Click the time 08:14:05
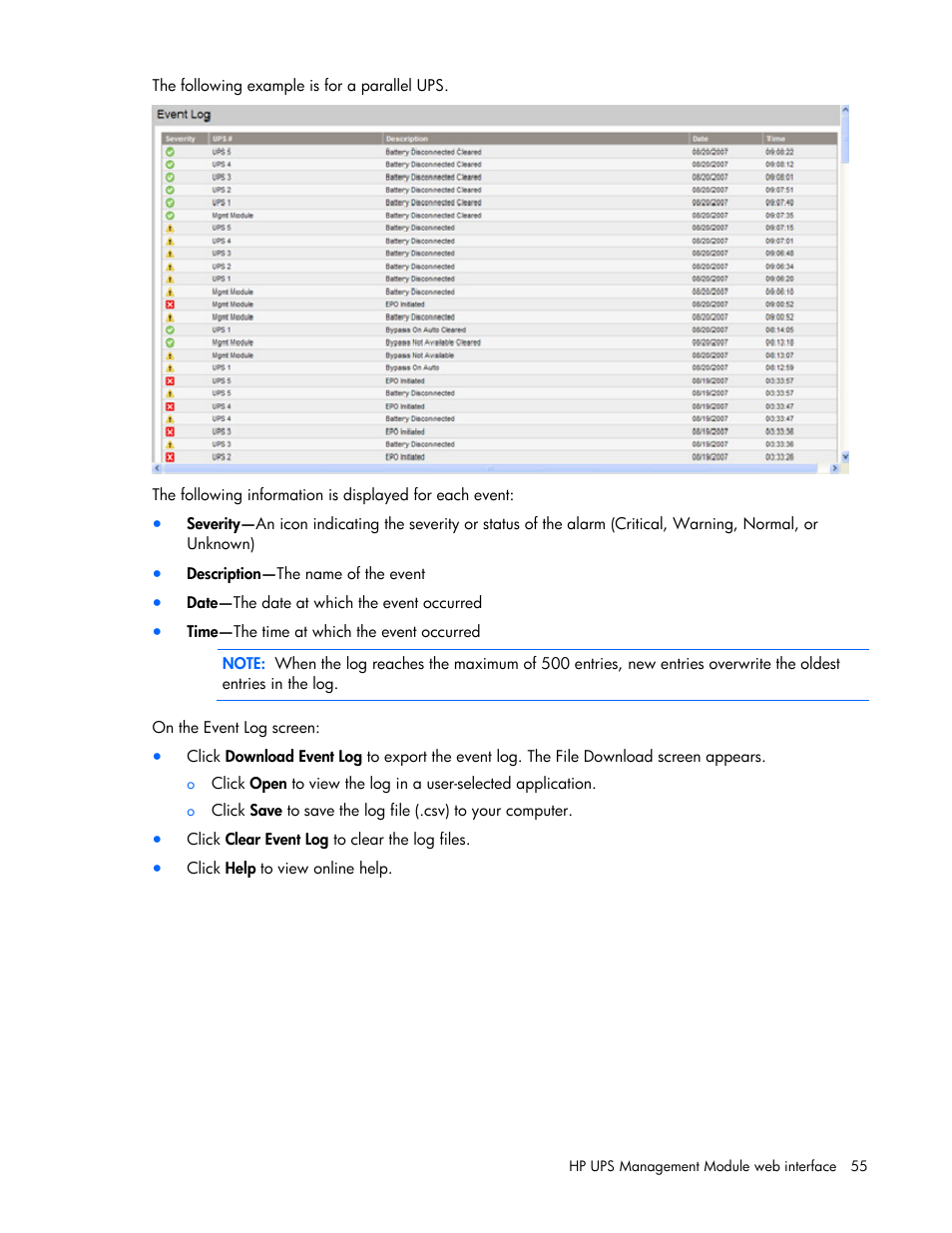The height and width of the screenshot is (1233, 952). click(x=779, y=329)
